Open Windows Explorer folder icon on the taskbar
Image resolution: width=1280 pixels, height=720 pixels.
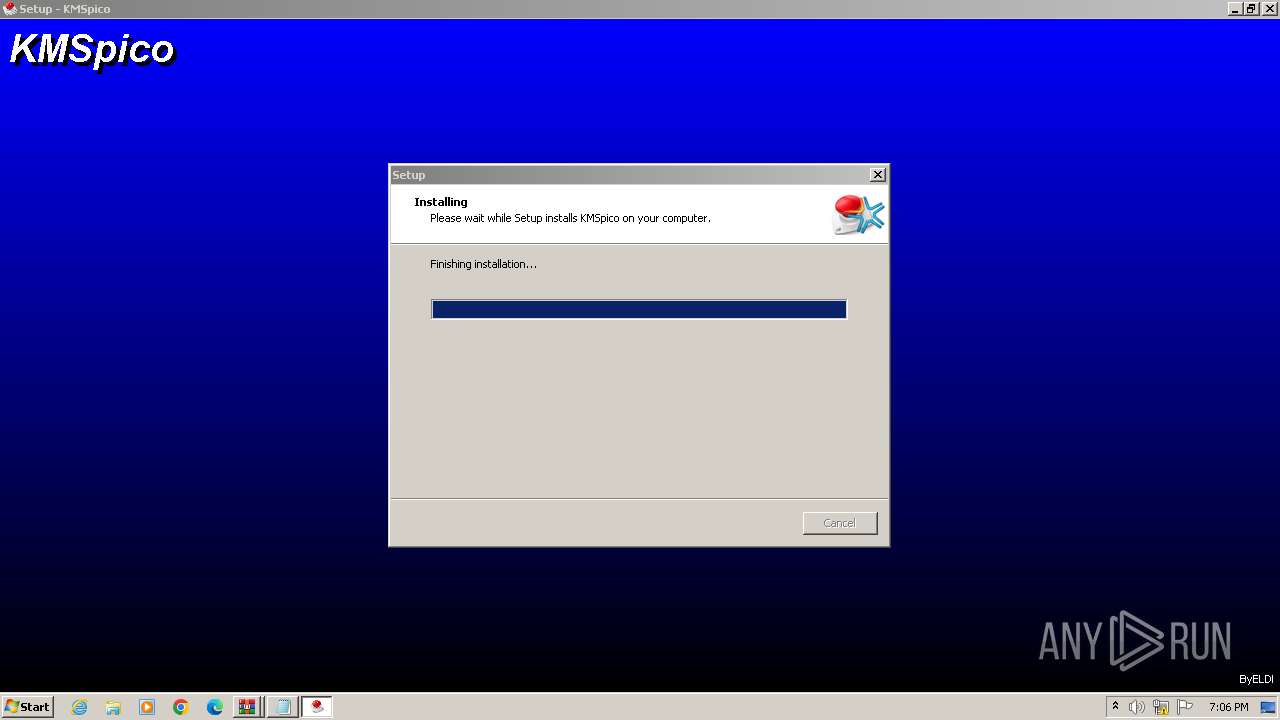click(x=113, y=707)
